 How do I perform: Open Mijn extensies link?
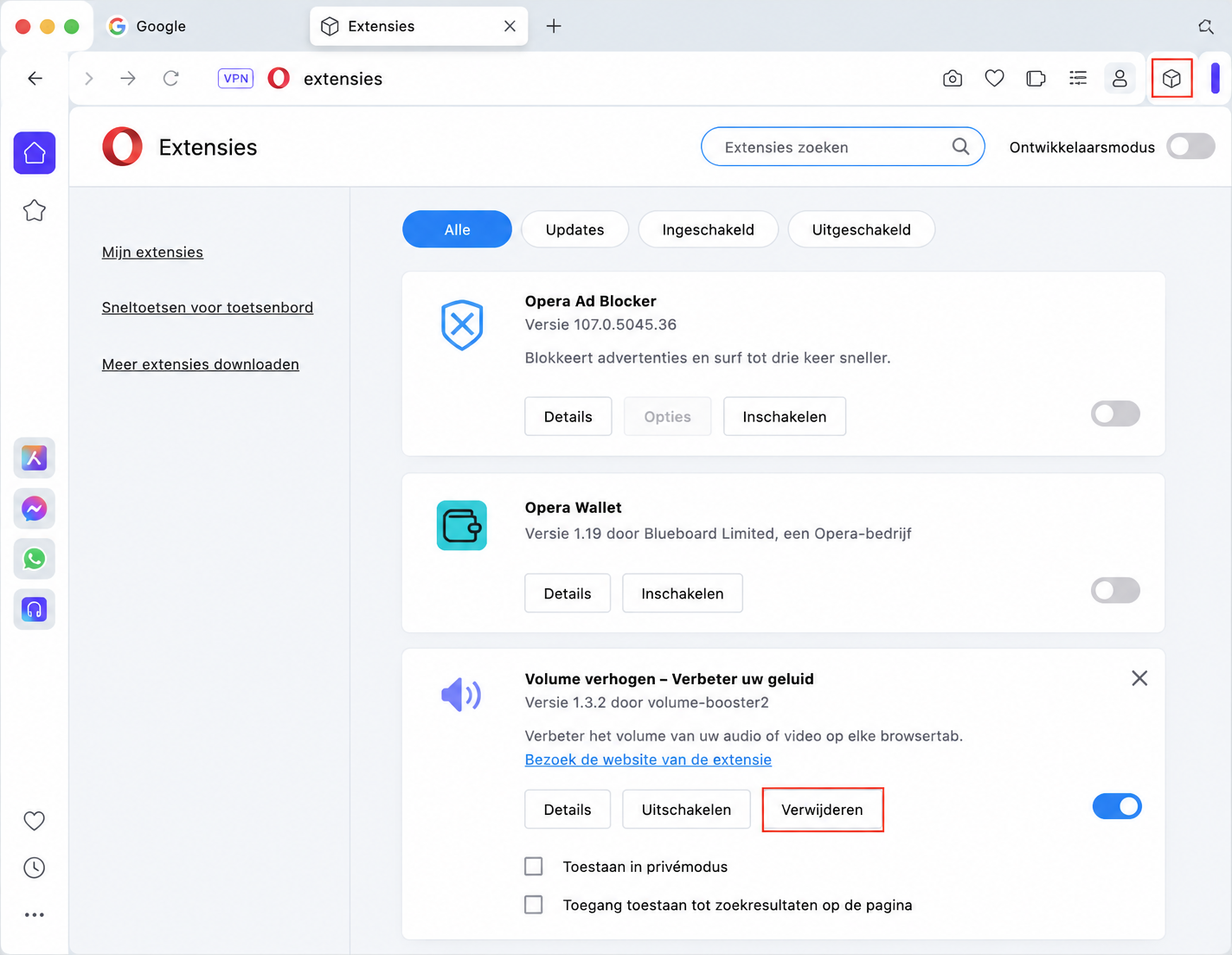tap(152, 252)
